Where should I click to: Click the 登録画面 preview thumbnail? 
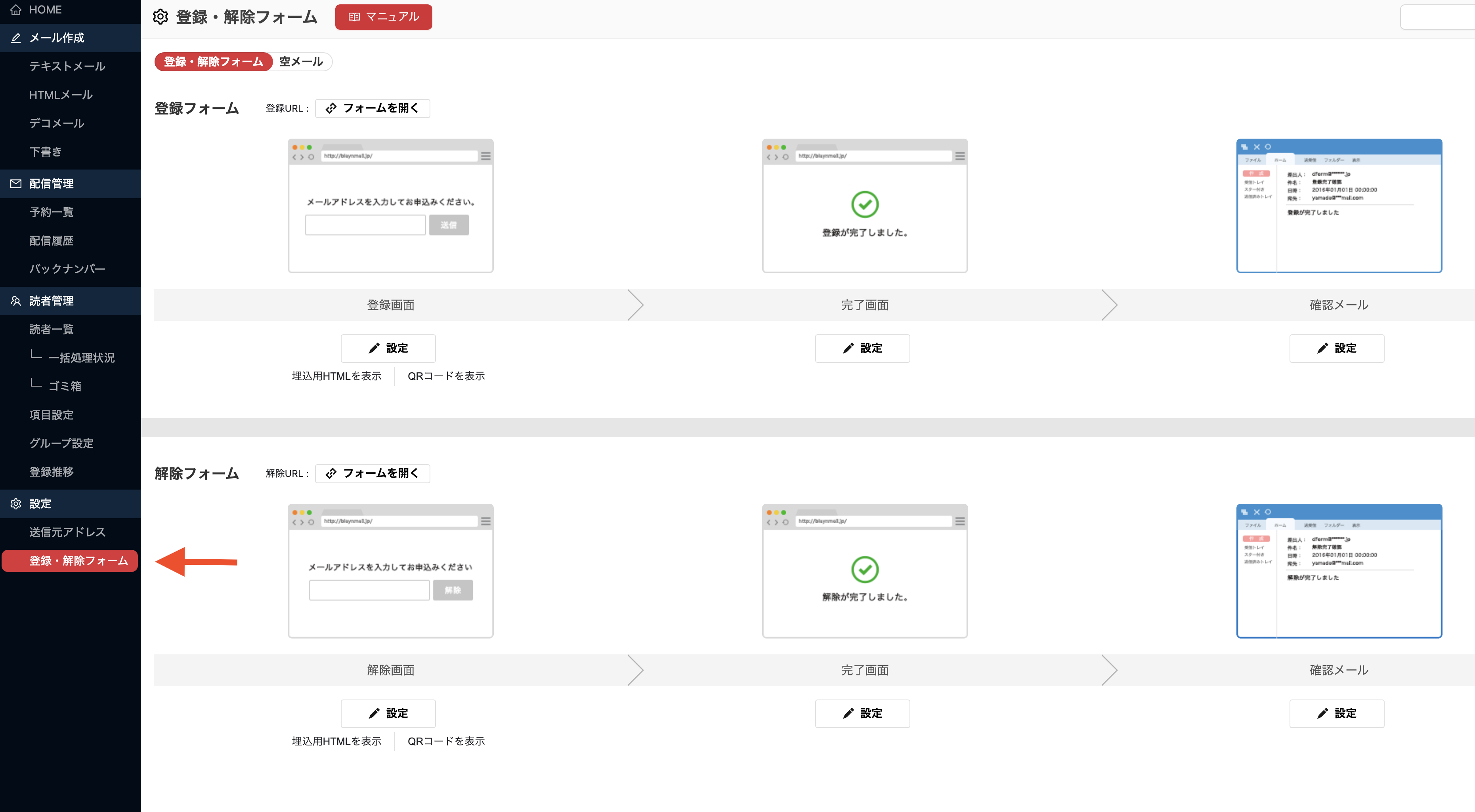[x=390, y=206]
